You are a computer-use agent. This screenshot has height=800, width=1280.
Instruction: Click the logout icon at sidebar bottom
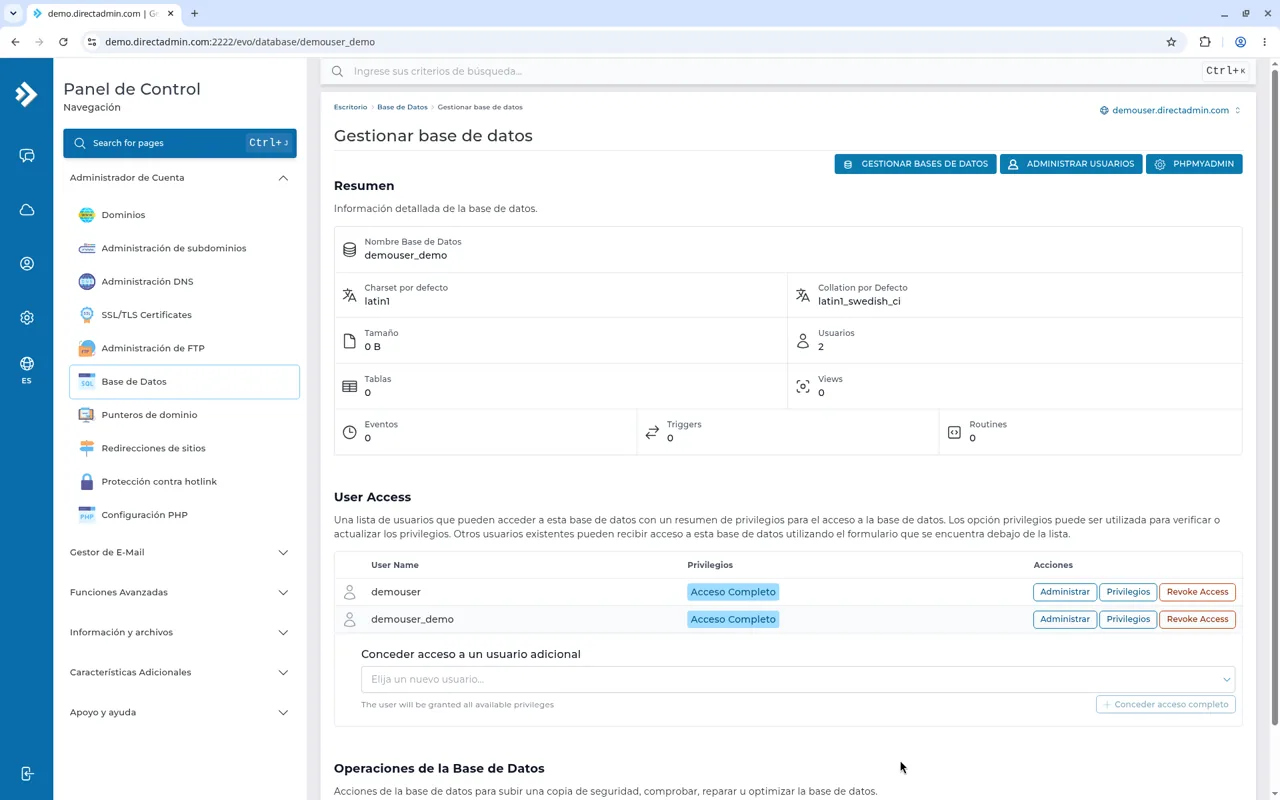tap(27, 774)
